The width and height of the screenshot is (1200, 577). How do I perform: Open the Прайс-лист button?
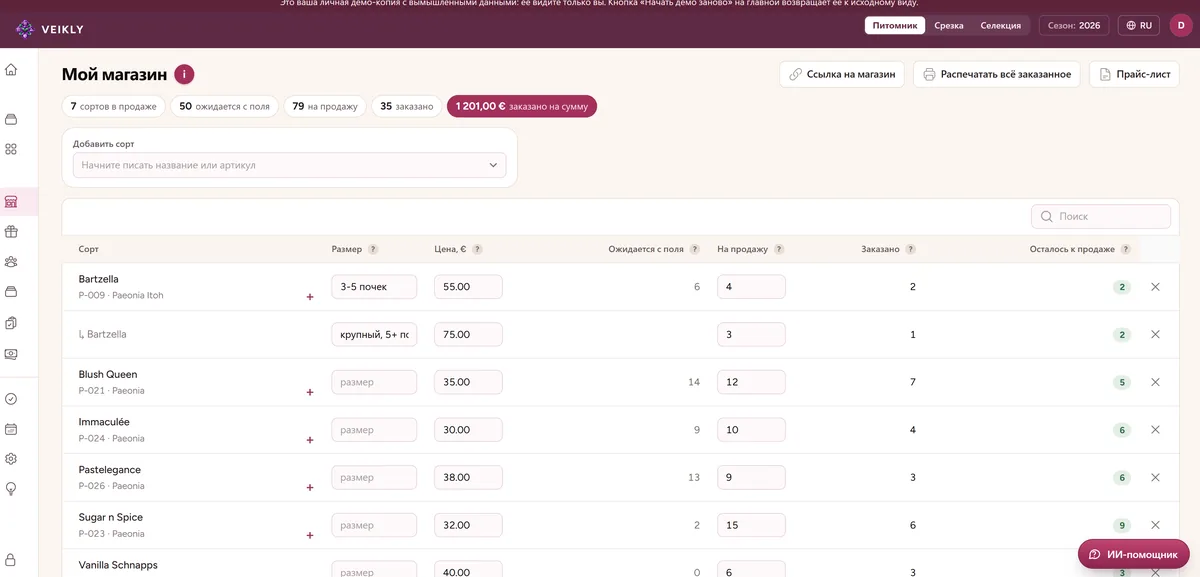point(1134,74)
